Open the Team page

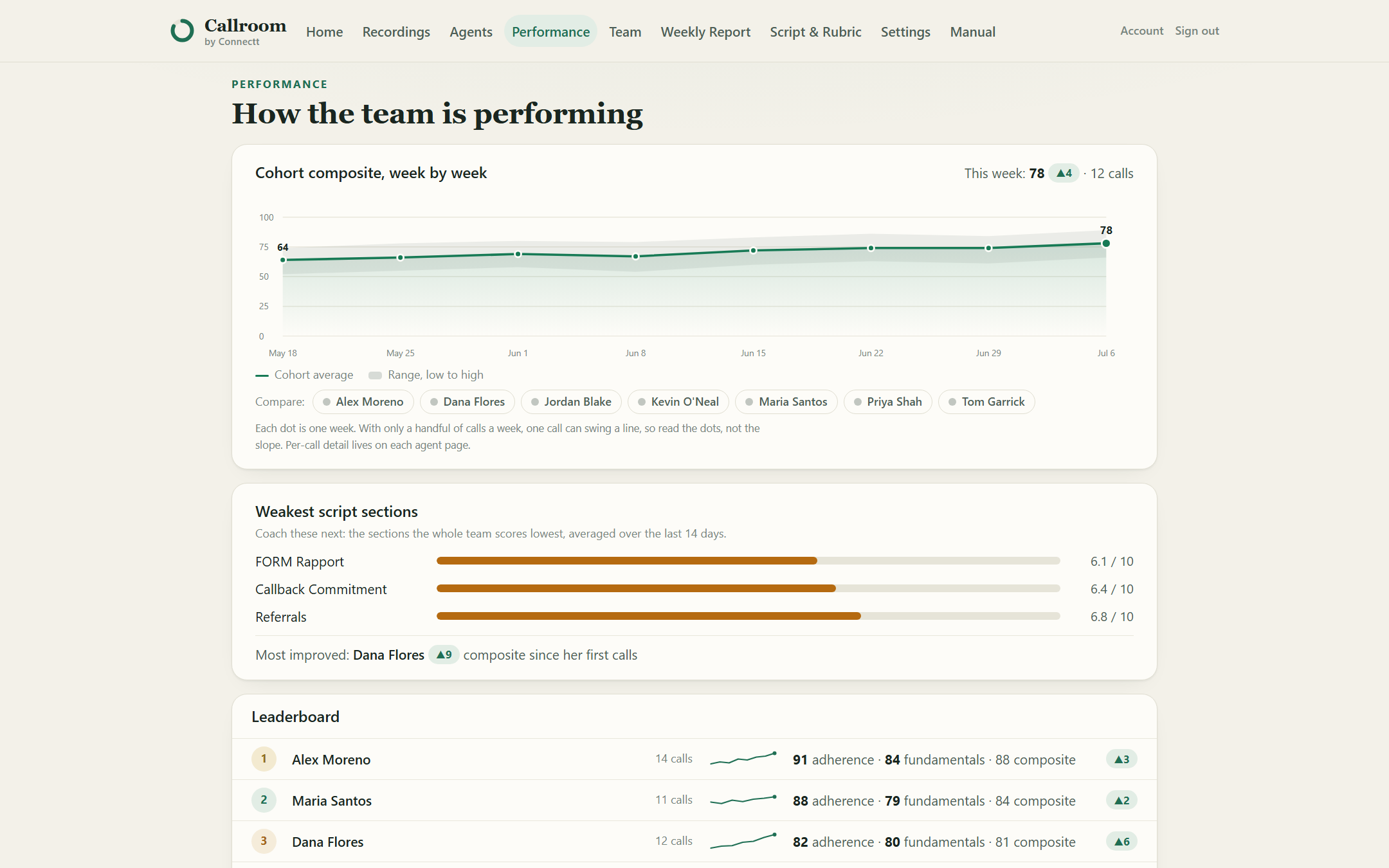[x=625, y=32]
